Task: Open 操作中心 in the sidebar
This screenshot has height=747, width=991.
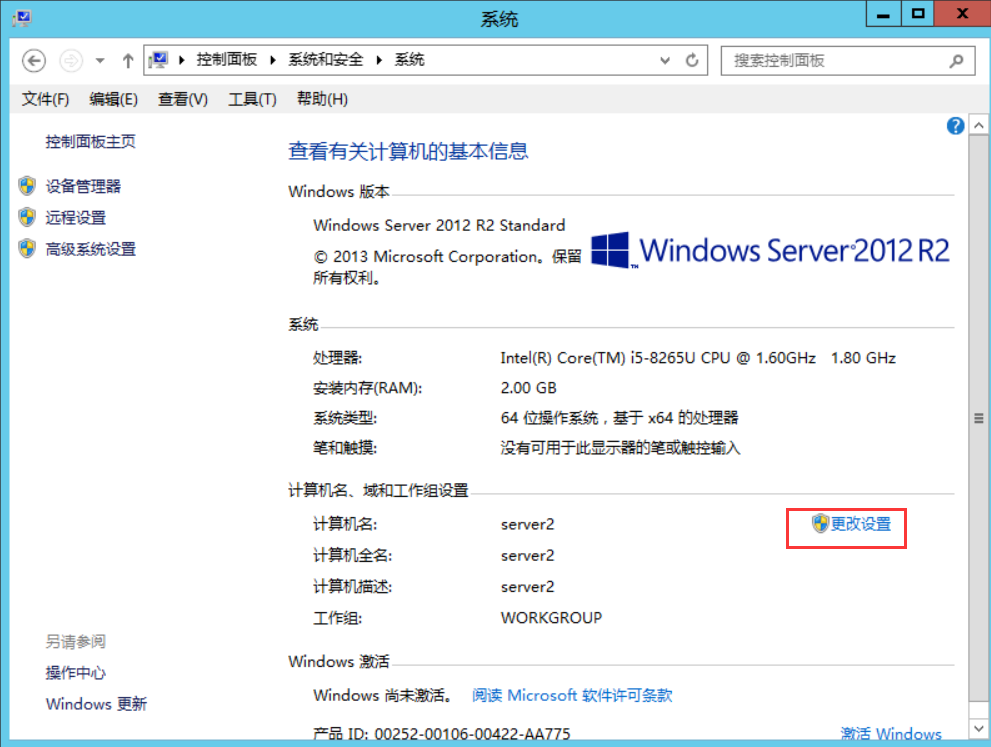Action: tap(75, 672)
